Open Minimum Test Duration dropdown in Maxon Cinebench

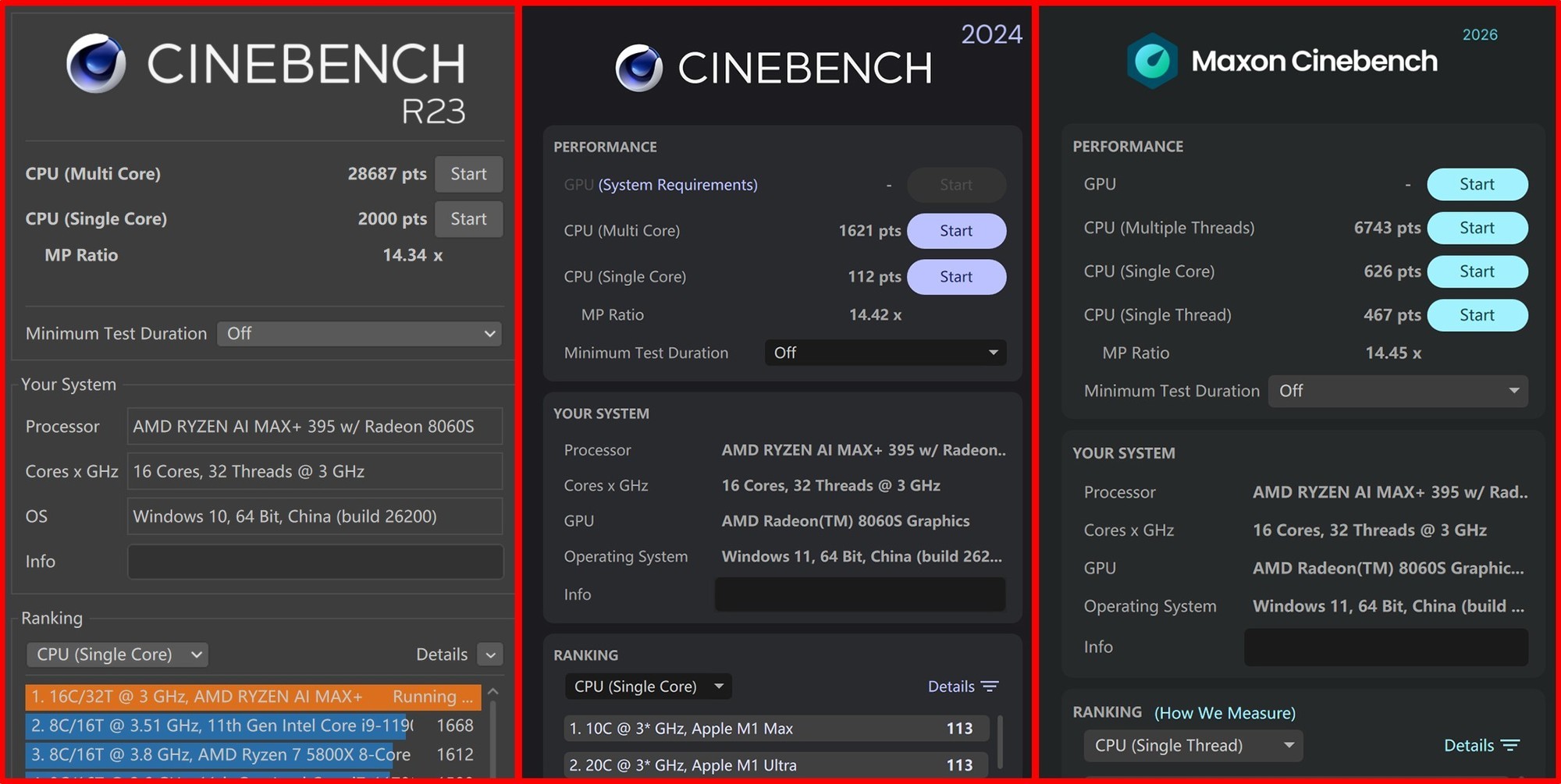pyautogui.click(x=1397, y=391)
